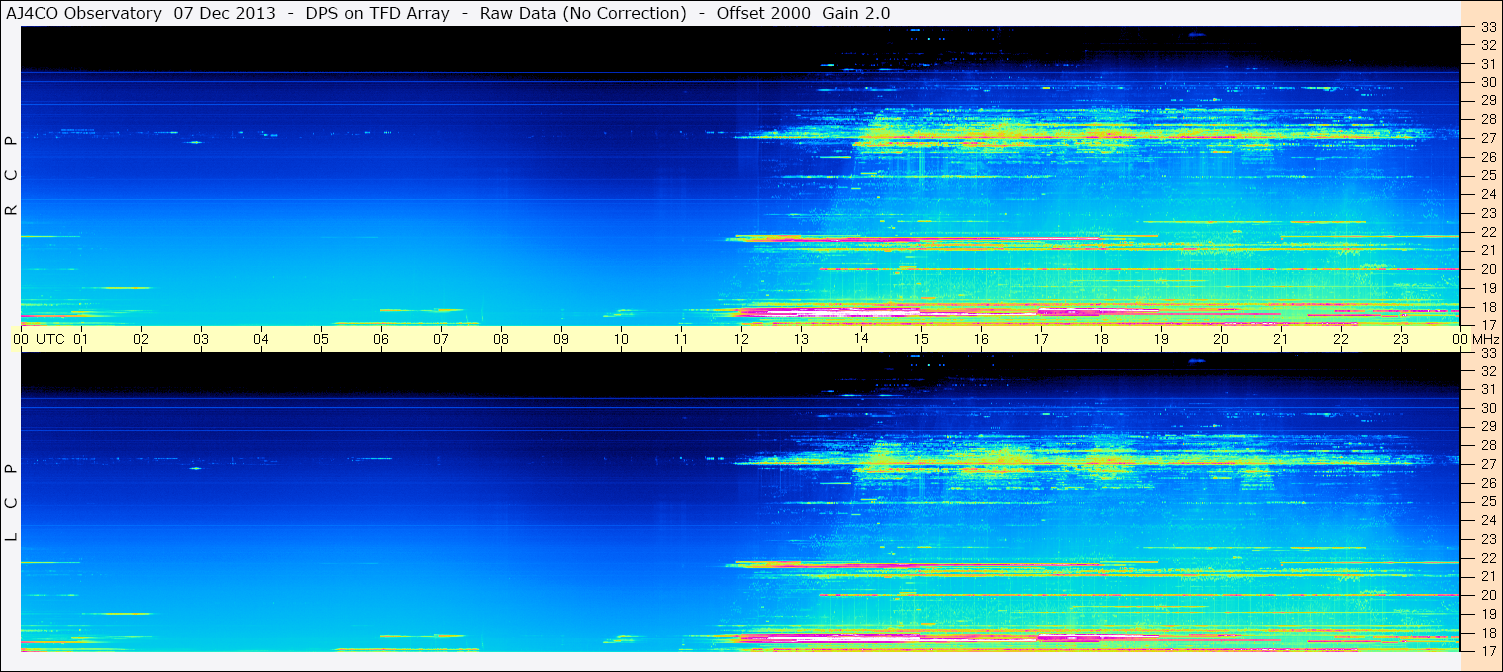1503x672 pixels.
Task: Select the 20 MHz label on LCP scale
Action: [x=1487, y=595]
